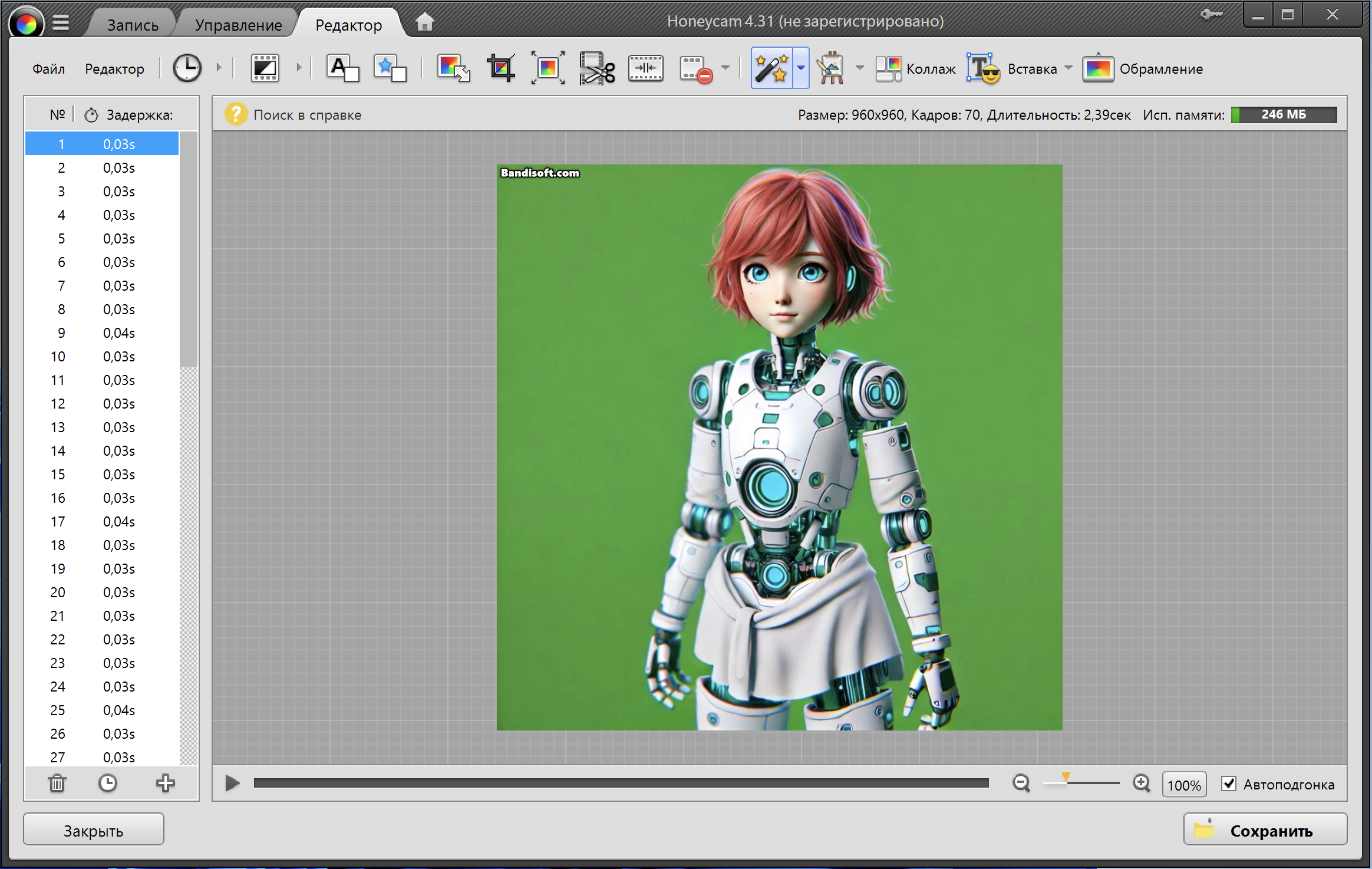The image size is (1372, 869).
Task: Click the frame delay clock toolbar icon
Action: [187, 68]
